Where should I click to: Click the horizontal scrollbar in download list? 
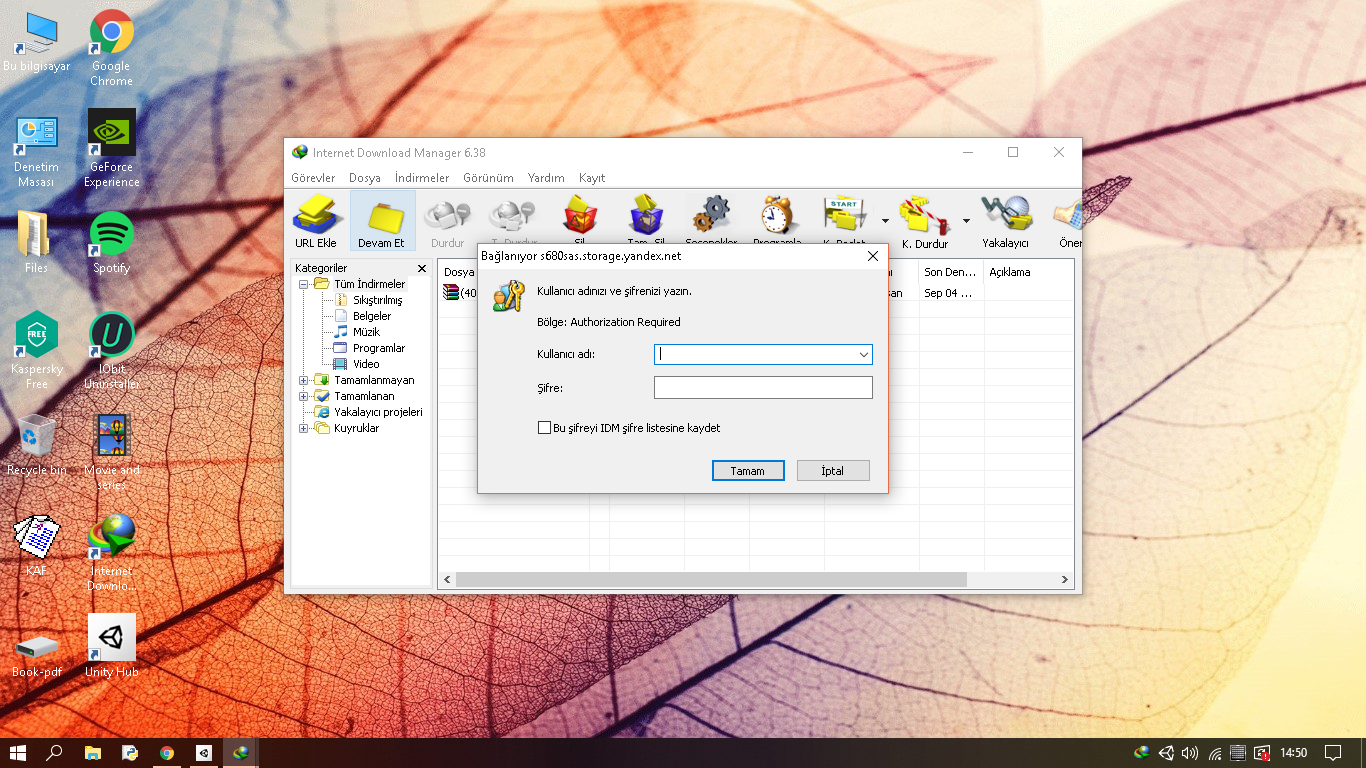coord(712,580)
